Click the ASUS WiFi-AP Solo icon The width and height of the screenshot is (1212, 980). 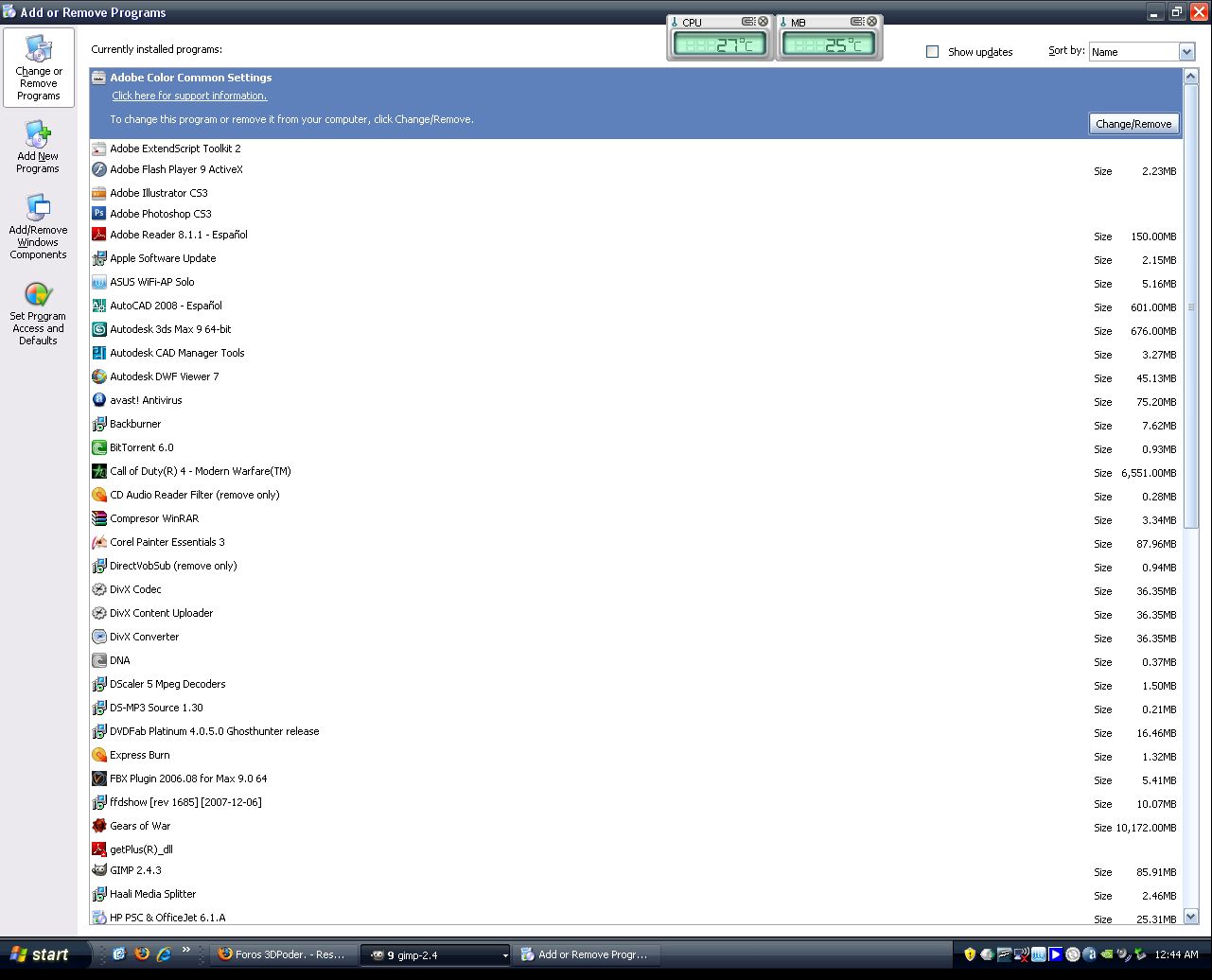(x=99, y=282)
